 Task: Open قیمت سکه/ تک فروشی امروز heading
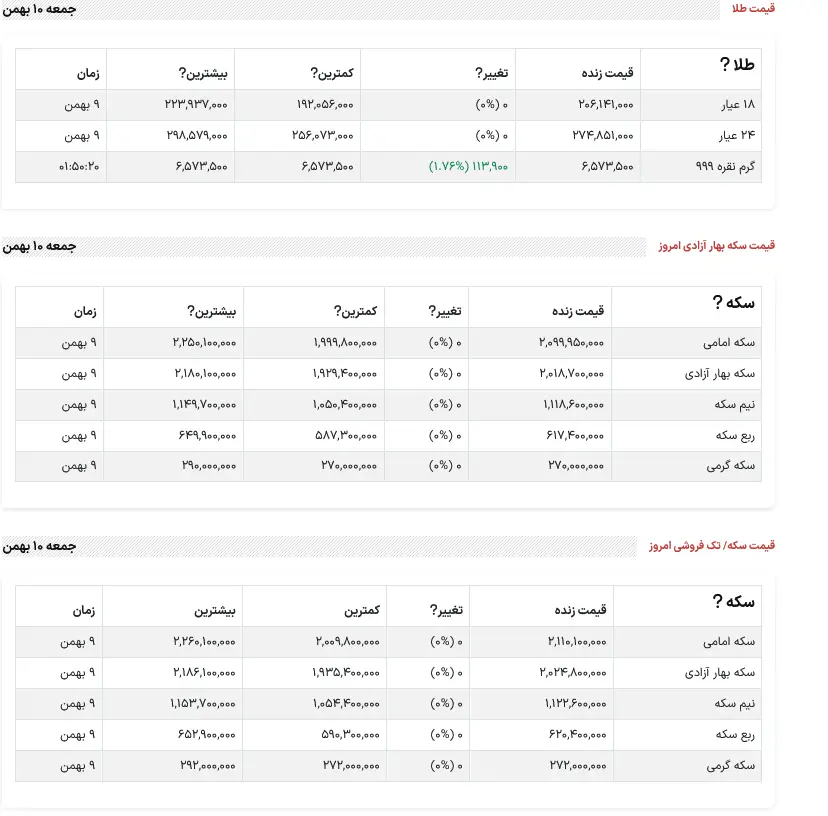point(711,545)
